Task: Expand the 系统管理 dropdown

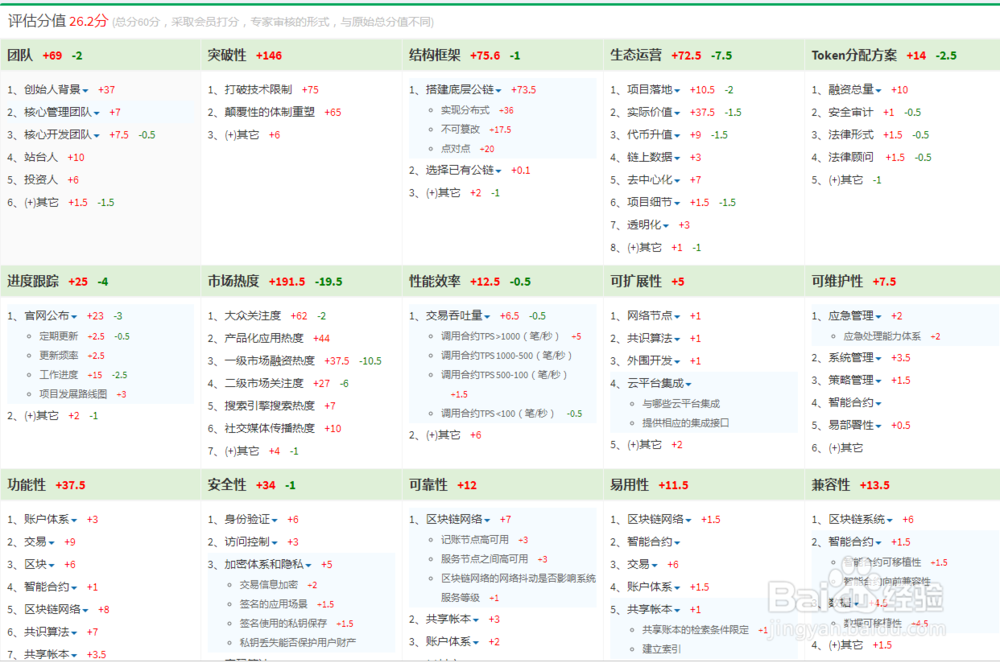Action: point(878,359)
